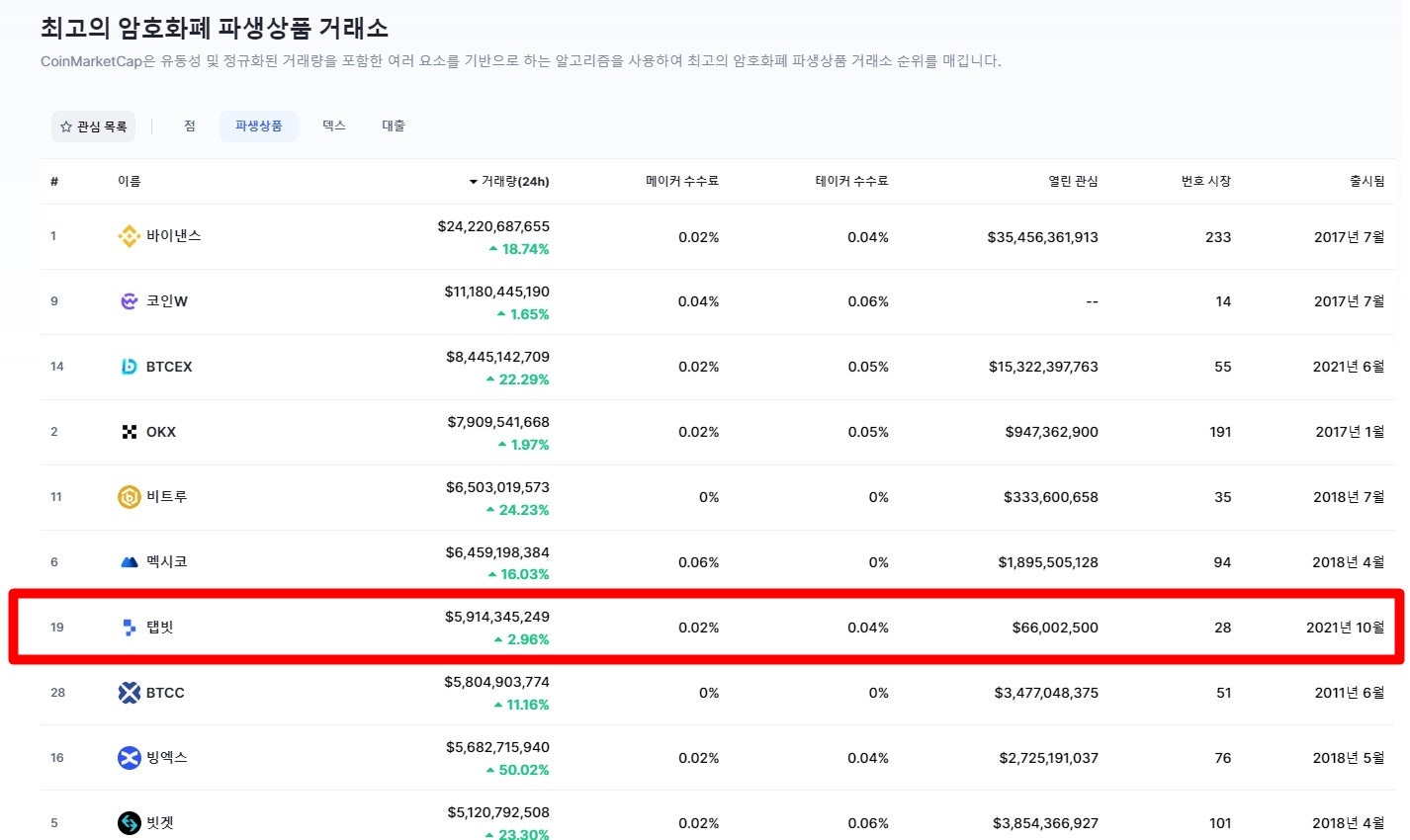Open the 비트루 exchange link
Image resolution: width=1410 pixels, height=840 pixels.
pyautogui.click(x=167, y=497)
